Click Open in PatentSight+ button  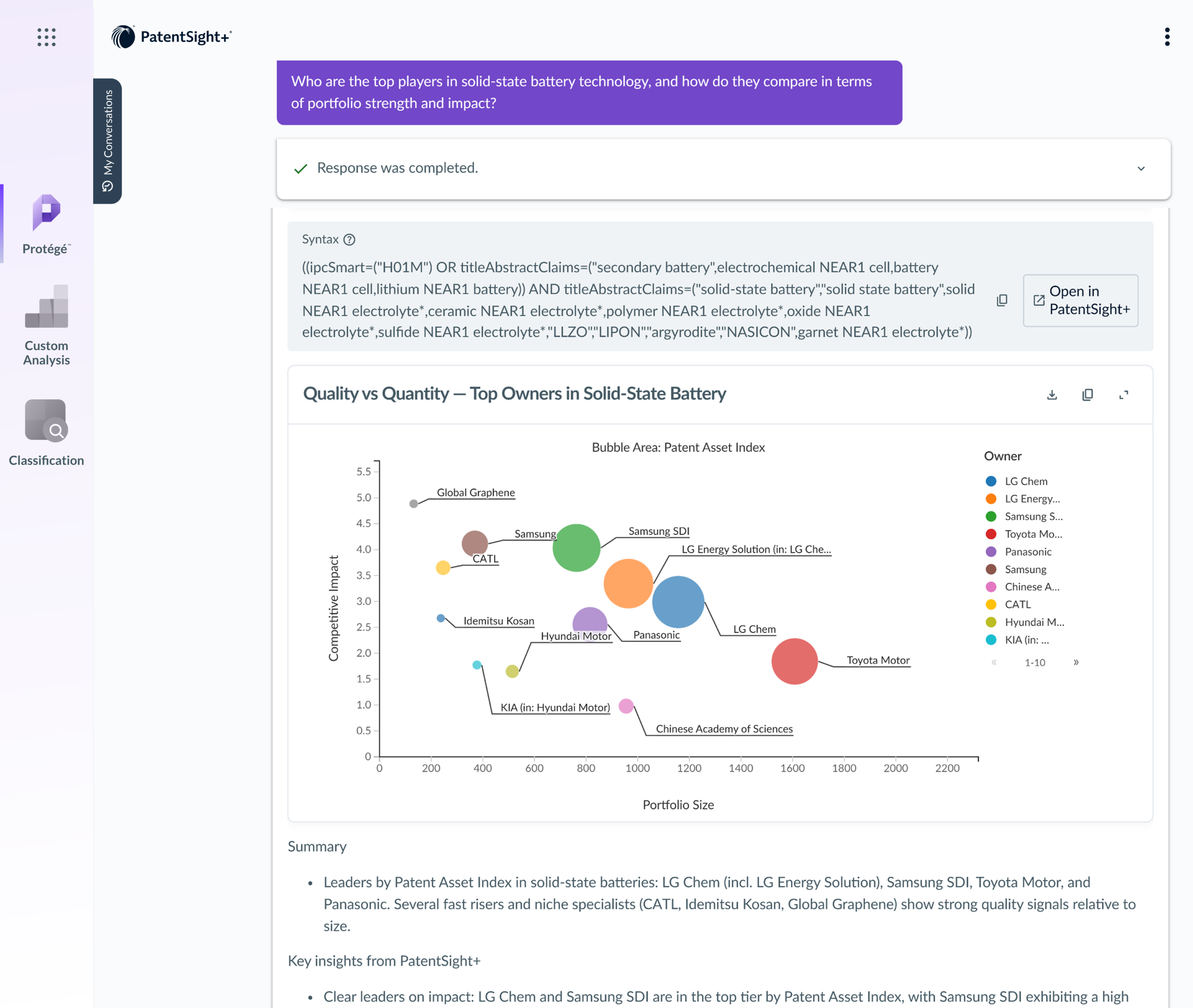tap(1080, 300)
